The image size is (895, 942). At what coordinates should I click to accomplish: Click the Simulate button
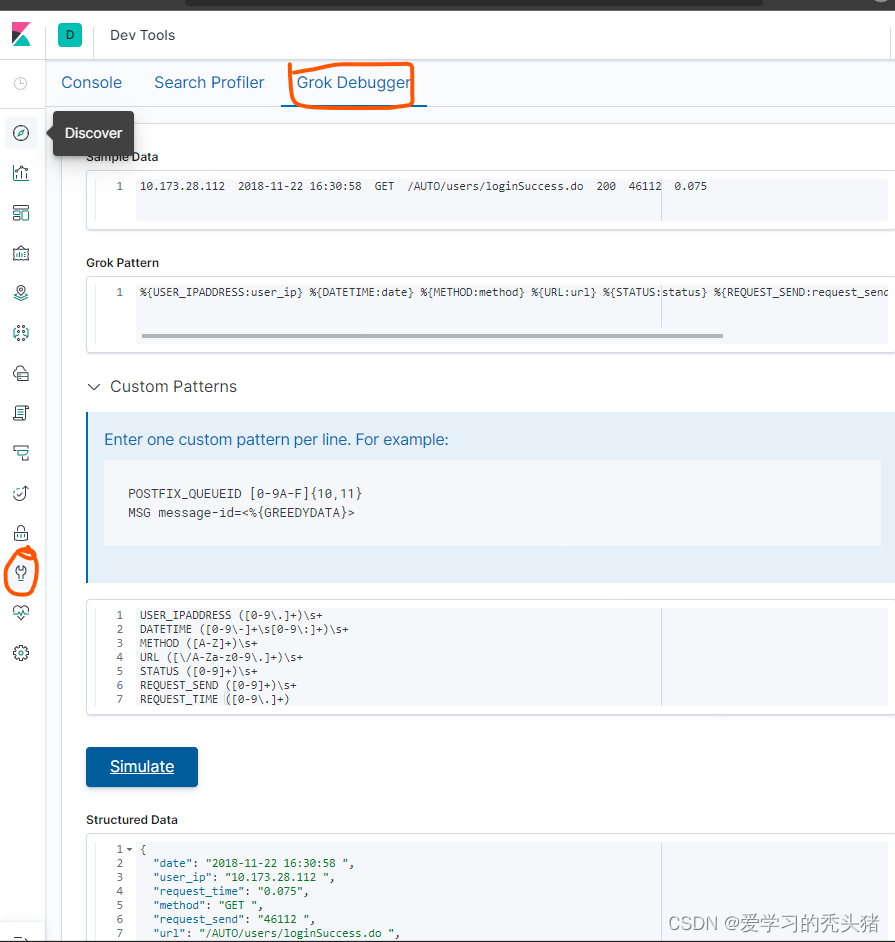tap(141, 766)
